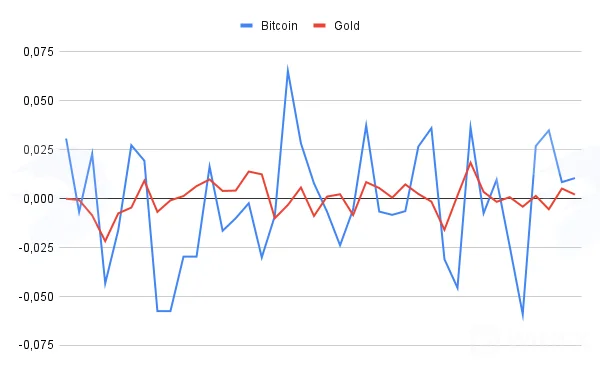Click the -0,050 axis label

coord(36,296)
